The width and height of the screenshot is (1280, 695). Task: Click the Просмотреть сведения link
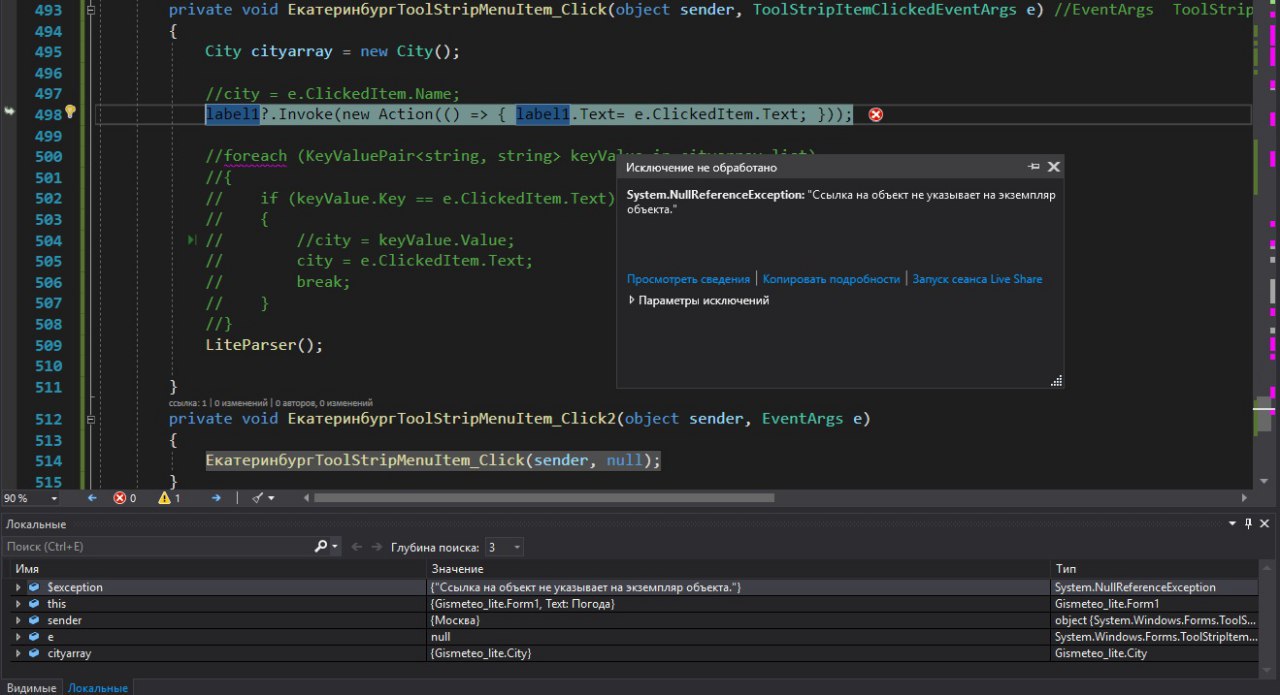click(x=688, y=279)
